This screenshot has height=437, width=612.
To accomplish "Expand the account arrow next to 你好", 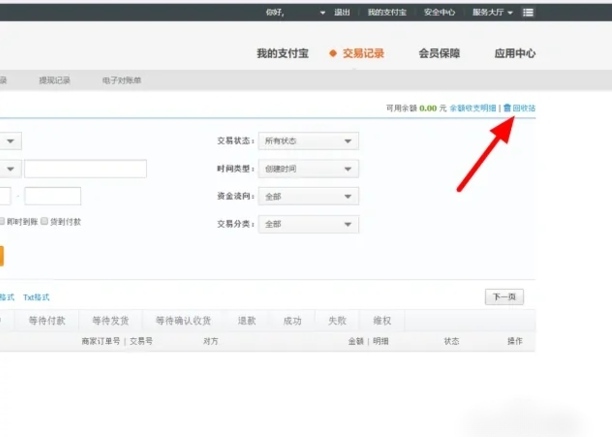I will click(322, 13).
